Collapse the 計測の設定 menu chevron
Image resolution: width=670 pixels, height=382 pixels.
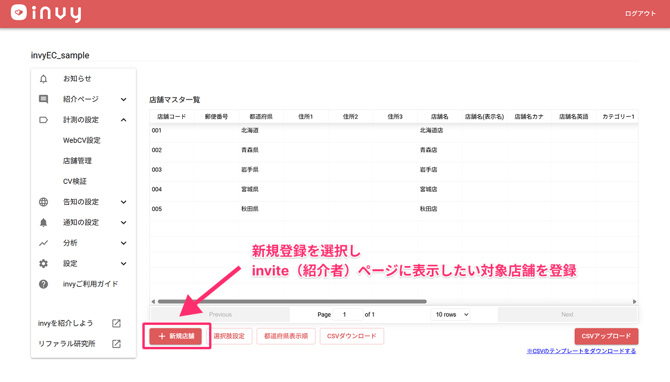click(x=123, y=120)
